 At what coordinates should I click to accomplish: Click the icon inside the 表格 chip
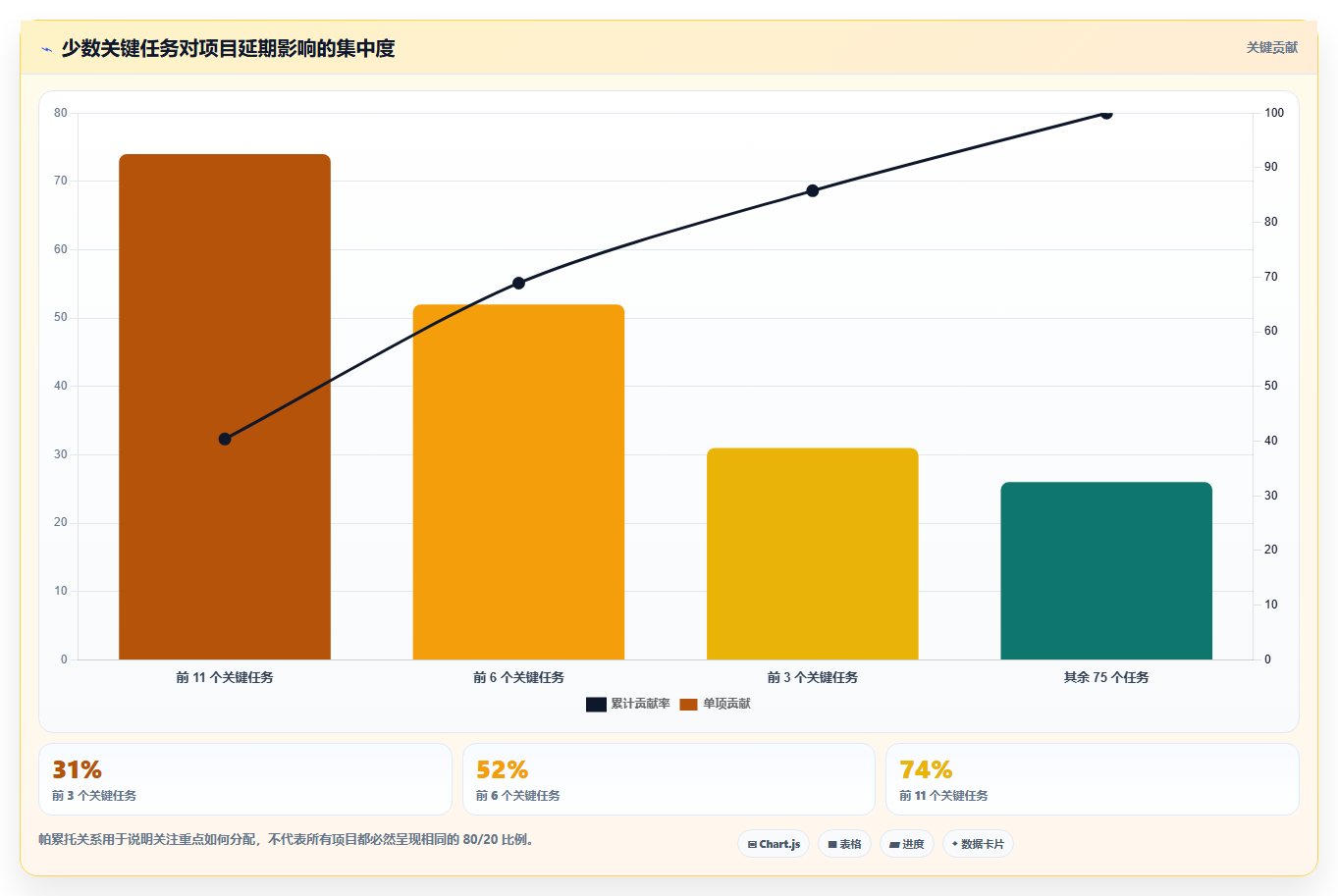tap(832, 844)
